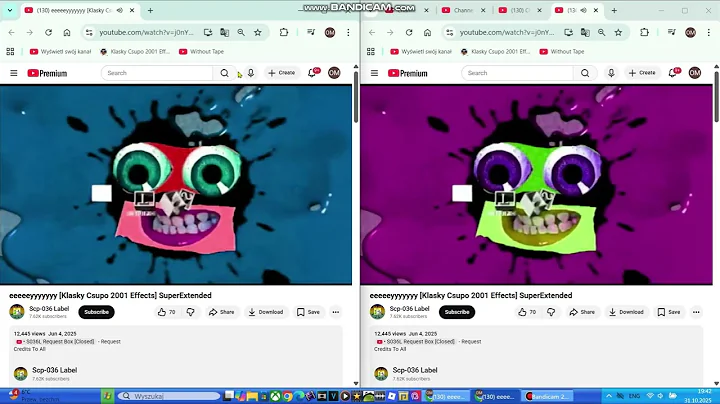Open notifications bell in left YouTube
Image resolution: width=720 pixels, height=404 pixels.
(312, 73)
